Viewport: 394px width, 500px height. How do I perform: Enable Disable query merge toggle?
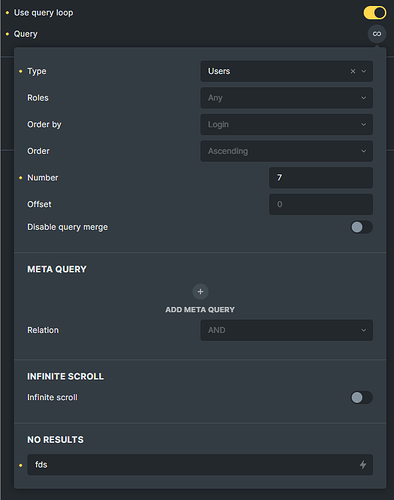point(361,227)
